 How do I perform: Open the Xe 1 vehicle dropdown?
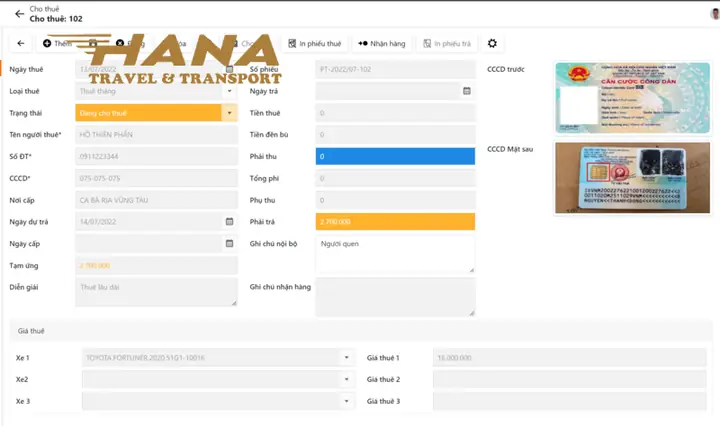[346, 357]
